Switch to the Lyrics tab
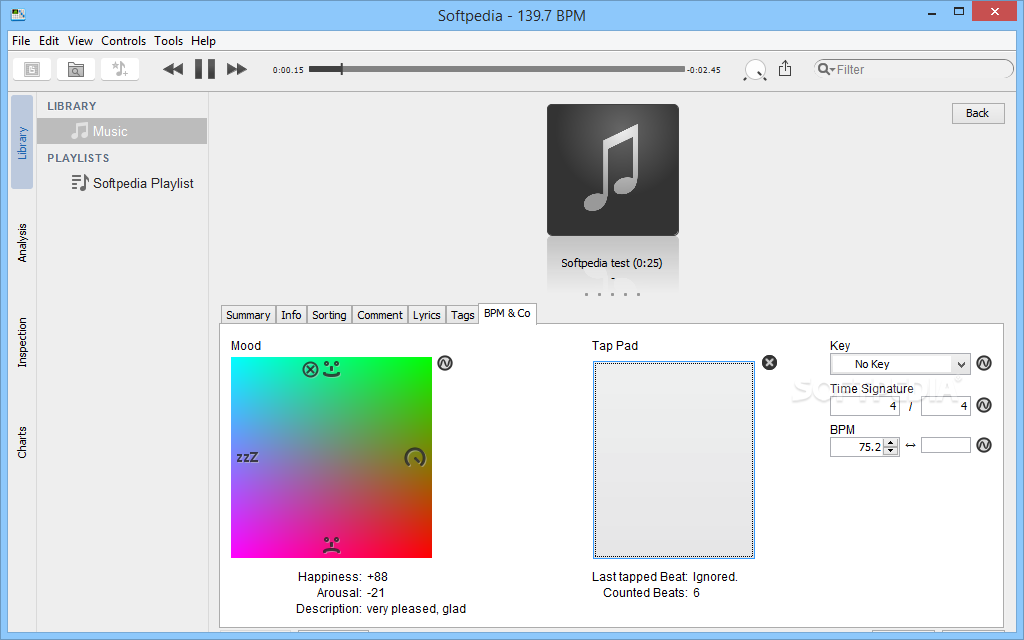This screenshot has width=1024, height=640. click(x=426, y=315)
